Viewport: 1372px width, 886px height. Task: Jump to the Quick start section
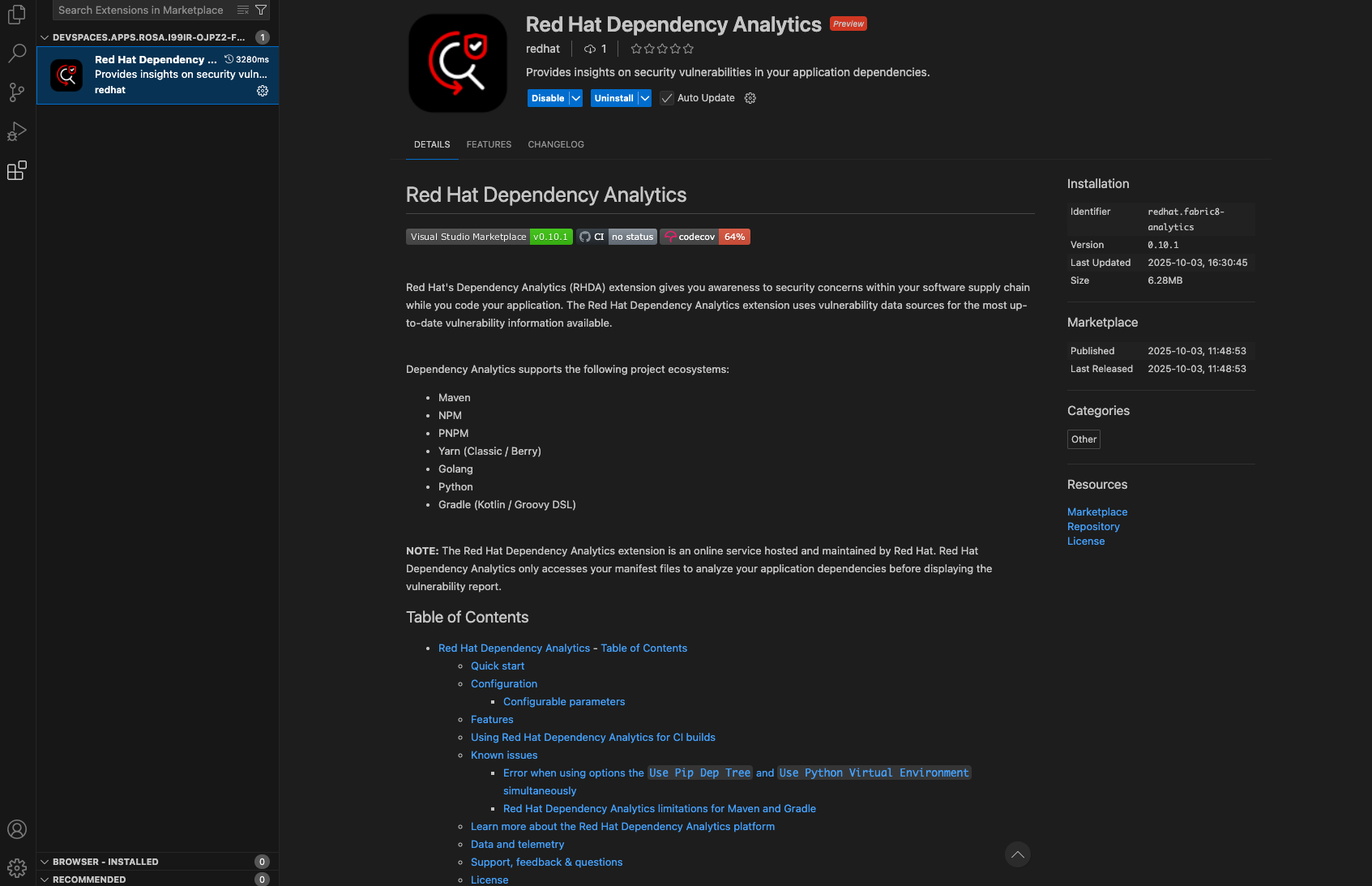pyautogui.click(x=498, y=666)
